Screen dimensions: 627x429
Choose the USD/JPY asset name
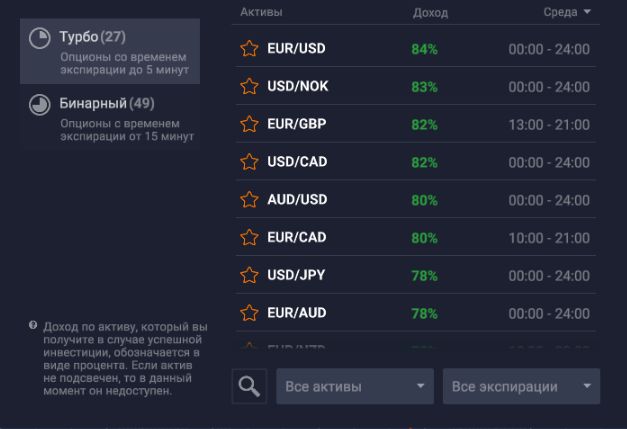click(296, 275)
